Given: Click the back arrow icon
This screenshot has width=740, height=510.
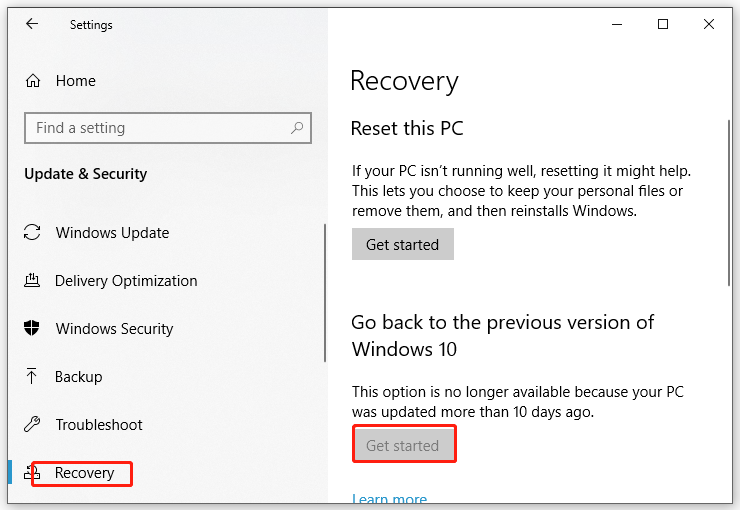Looking at the screenshot, I should coord(32,24).
